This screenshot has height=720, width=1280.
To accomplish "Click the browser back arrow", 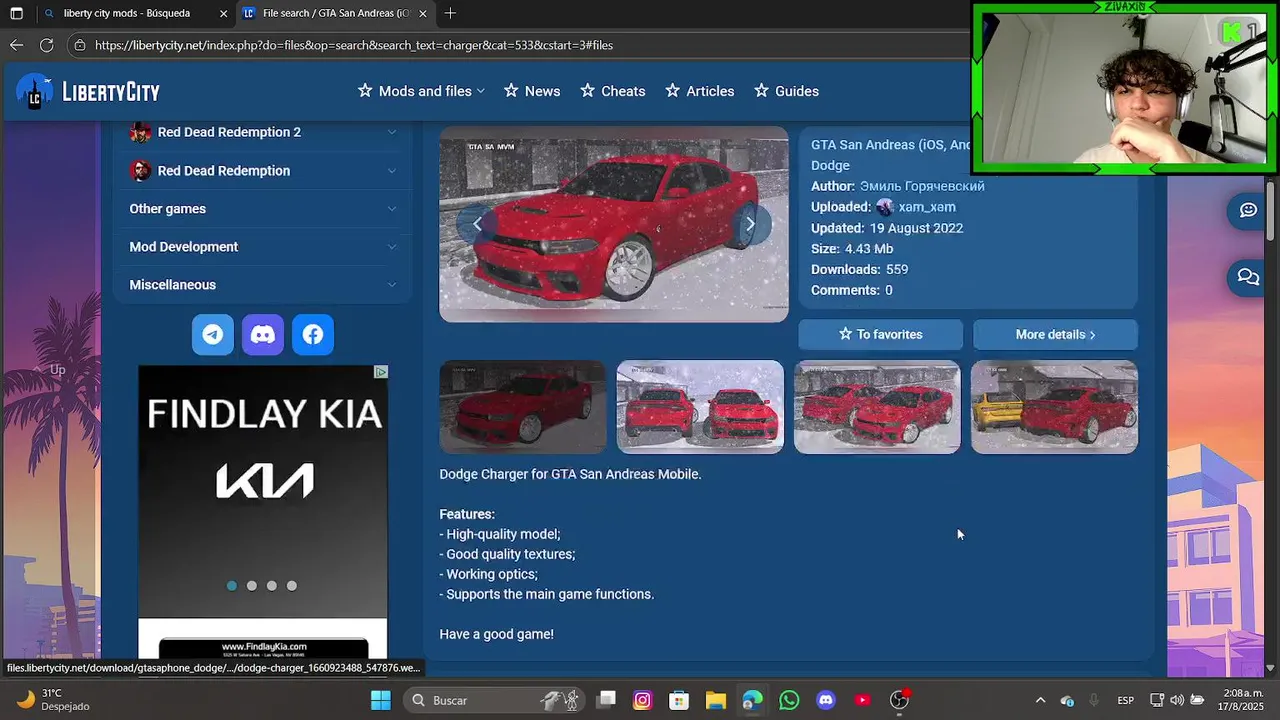I will 16,45.
